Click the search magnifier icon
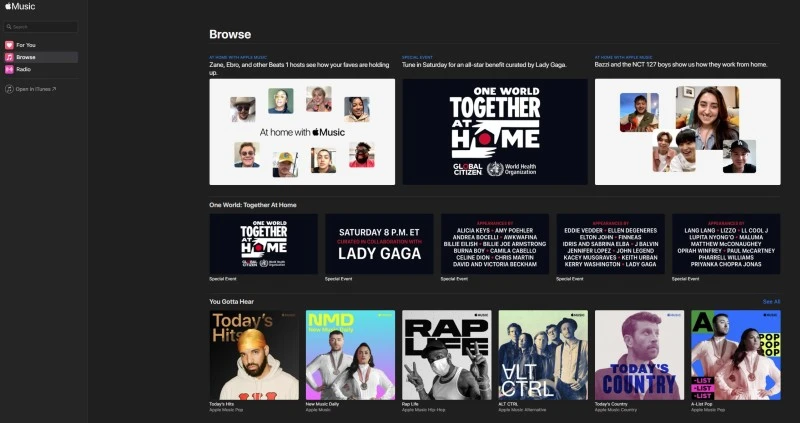 9,27
